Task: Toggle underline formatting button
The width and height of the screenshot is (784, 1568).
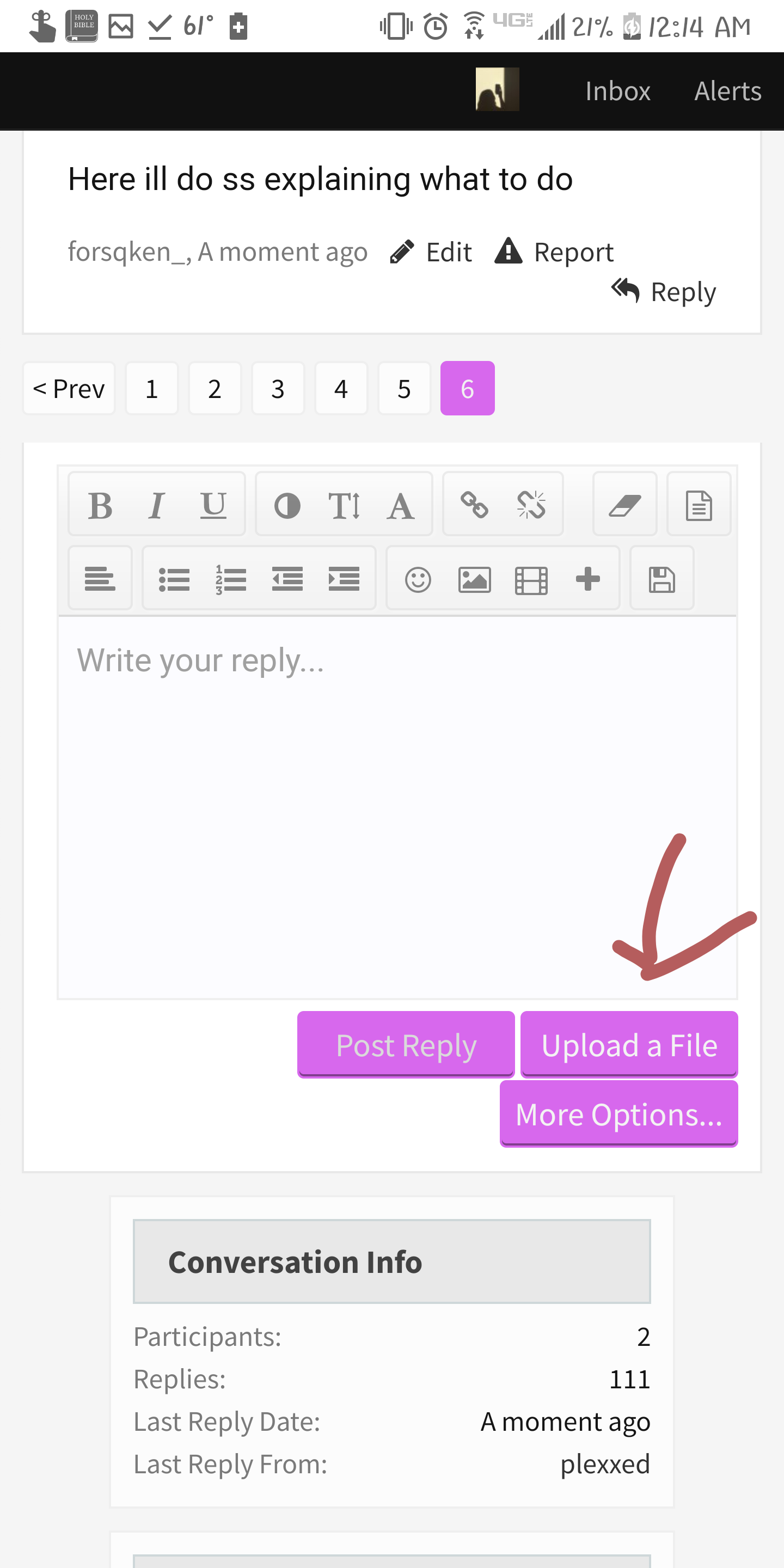Action: [213, 505]
